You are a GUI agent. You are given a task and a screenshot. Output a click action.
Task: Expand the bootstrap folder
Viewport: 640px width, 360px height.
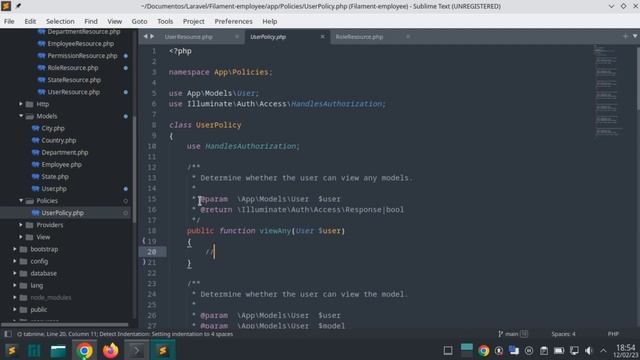(15, 249)
